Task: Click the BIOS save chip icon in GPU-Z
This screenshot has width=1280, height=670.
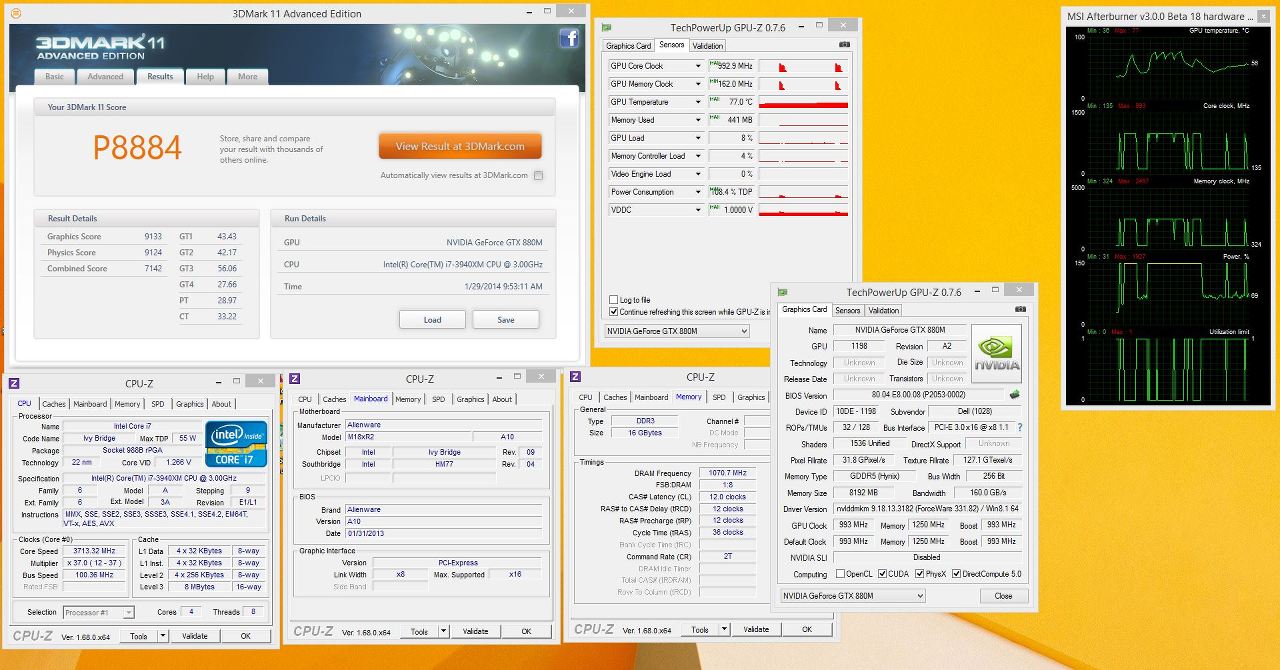Action: point(1014,395)
